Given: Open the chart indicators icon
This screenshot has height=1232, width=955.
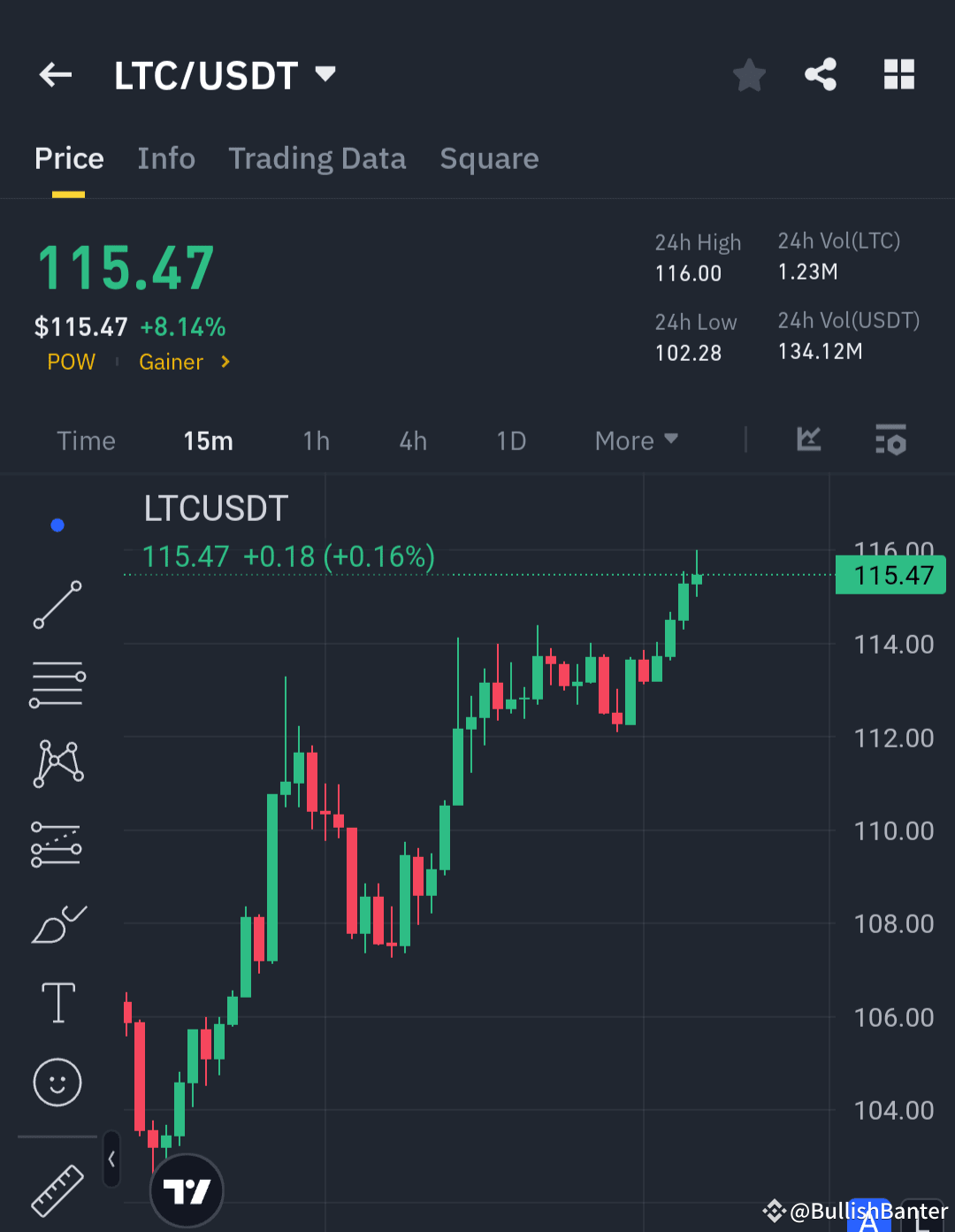Looking at the screenshot, I should 808,440.
